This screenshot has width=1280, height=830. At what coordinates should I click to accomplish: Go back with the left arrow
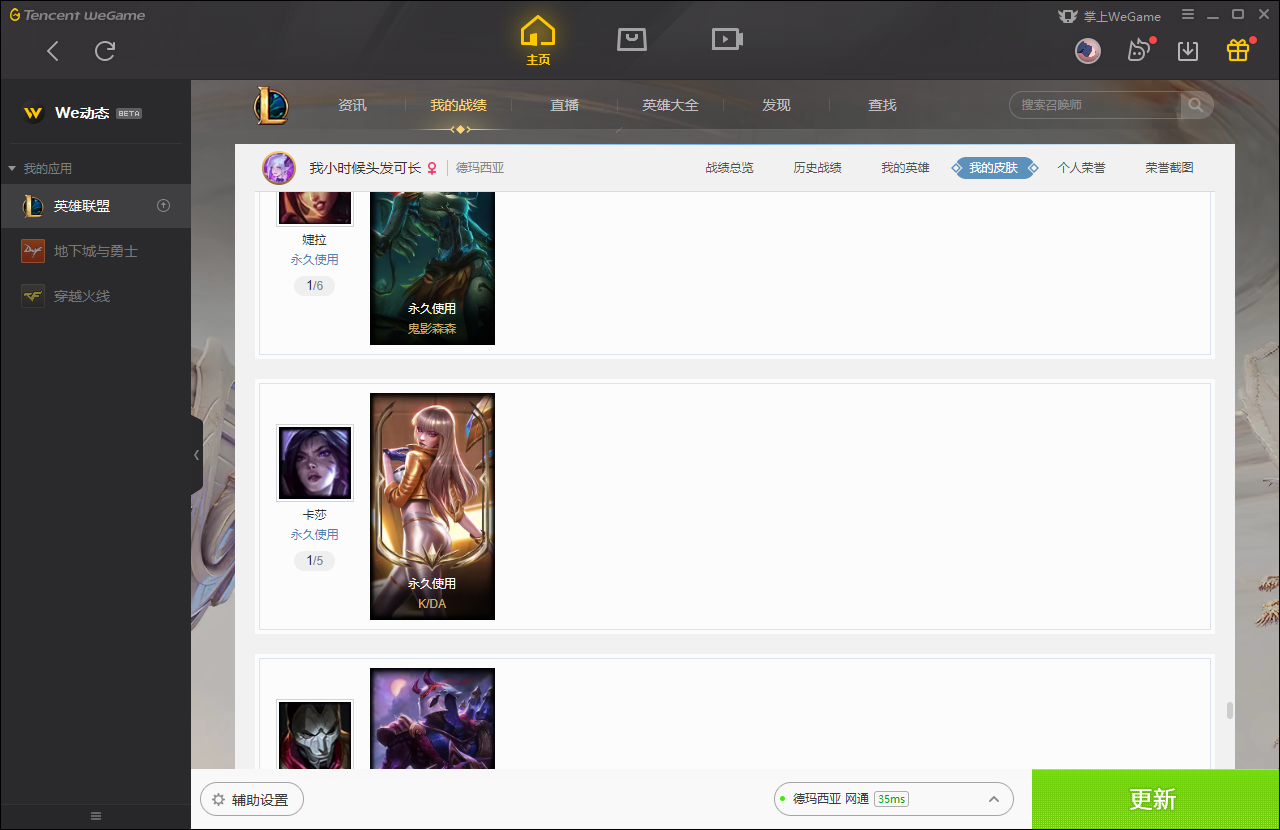pyautogui.click(x=53, y=51)
